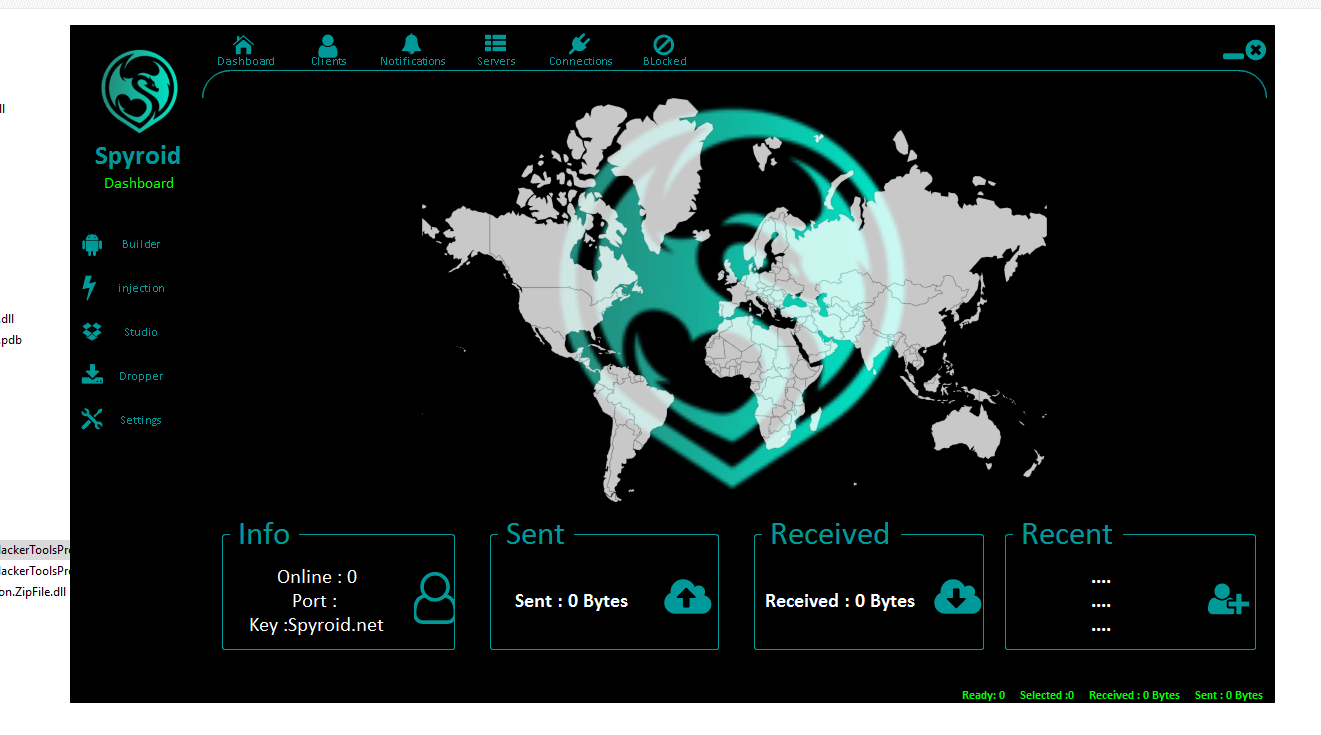Open the Blocked prohibition icon
Screen dimensions: 1321x735
tap(664, 45)
